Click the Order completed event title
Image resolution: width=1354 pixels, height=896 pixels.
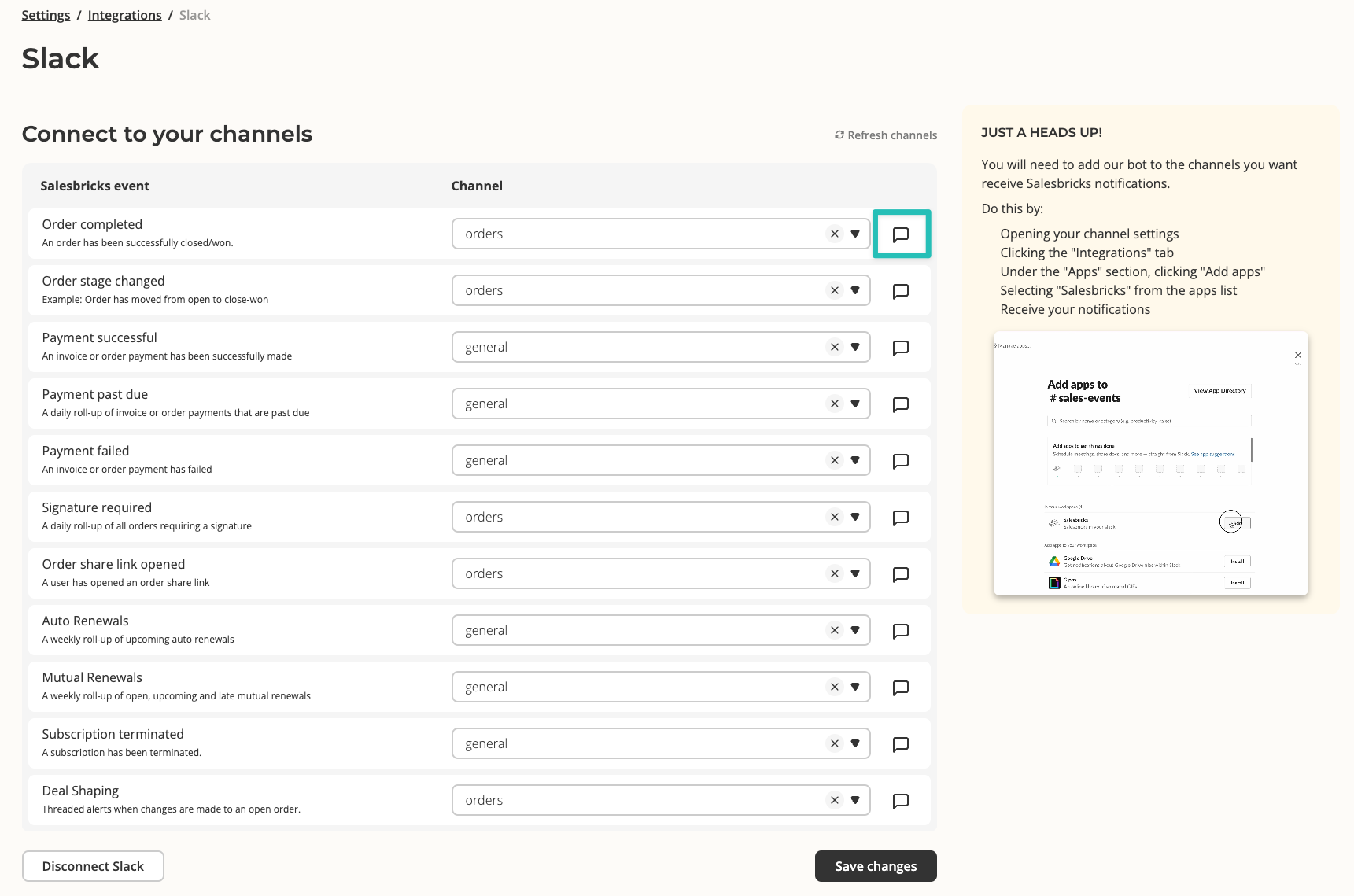[x=92, y=224]
